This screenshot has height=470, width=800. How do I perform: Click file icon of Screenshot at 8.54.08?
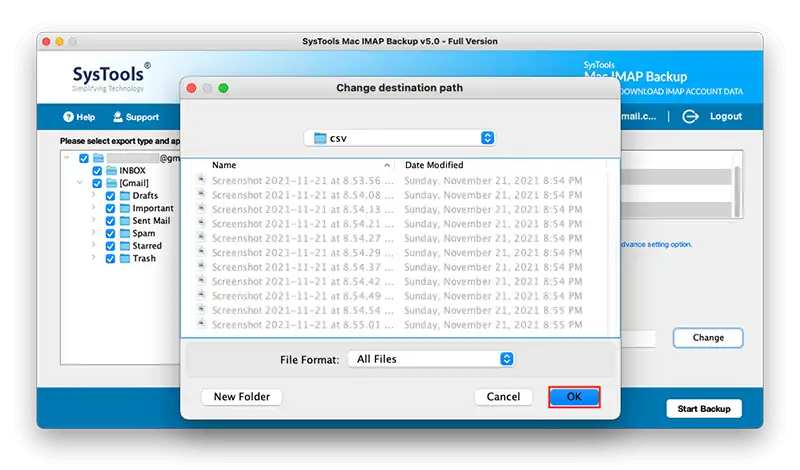[201, 194]
